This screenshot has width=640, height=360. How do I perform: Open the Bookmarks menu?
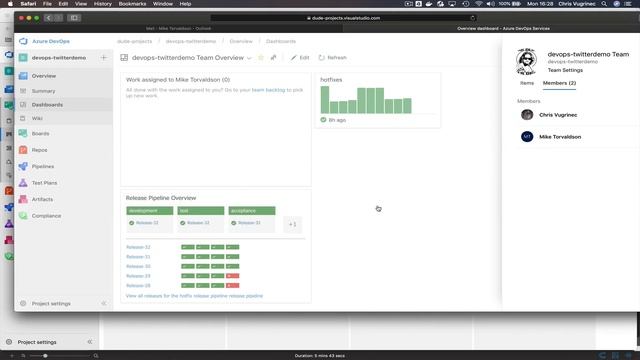132,4
